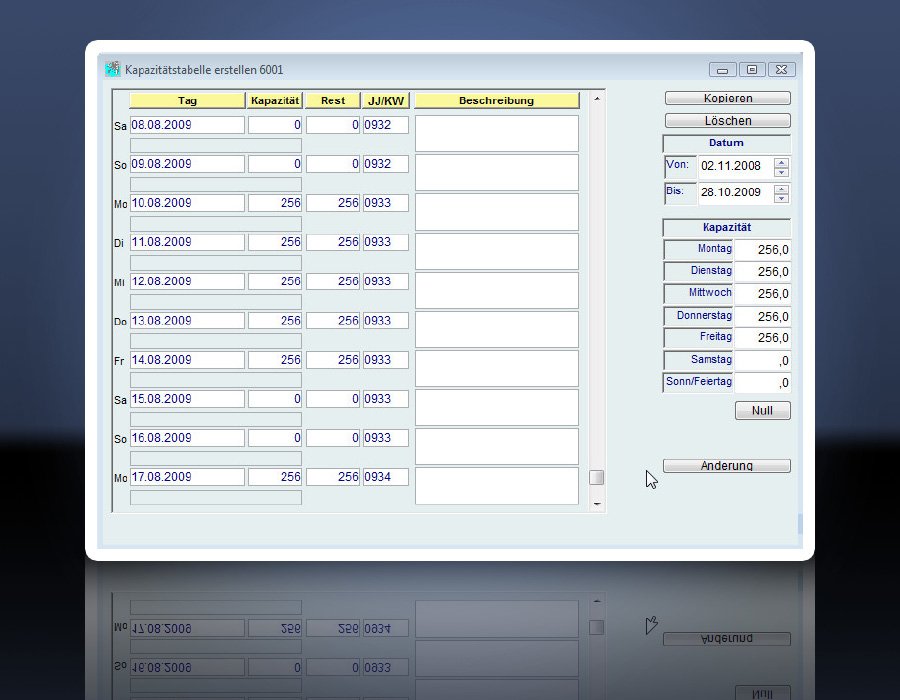Image resolution: width=900 pixels, height=700 pixels.
Task: Click the Donnerstag capacity field
Action: click(x=762, y=316)
